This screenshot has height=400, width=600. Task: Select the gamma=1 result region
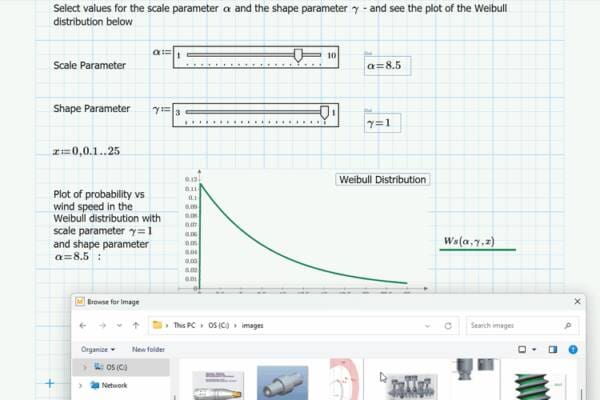pyautogui.click(x=382, y=123)
